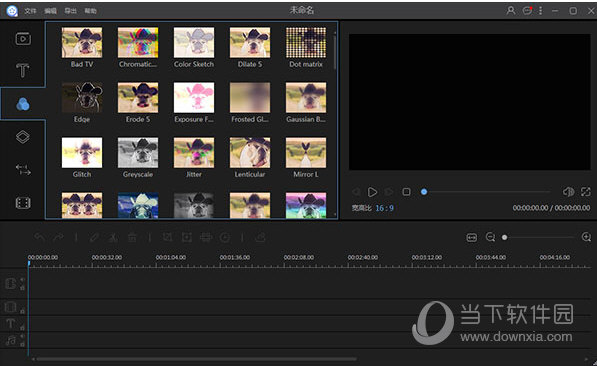
Task: Open the Overlays sidebar tab
Action: pyautogui.click(x=23, y=137)
